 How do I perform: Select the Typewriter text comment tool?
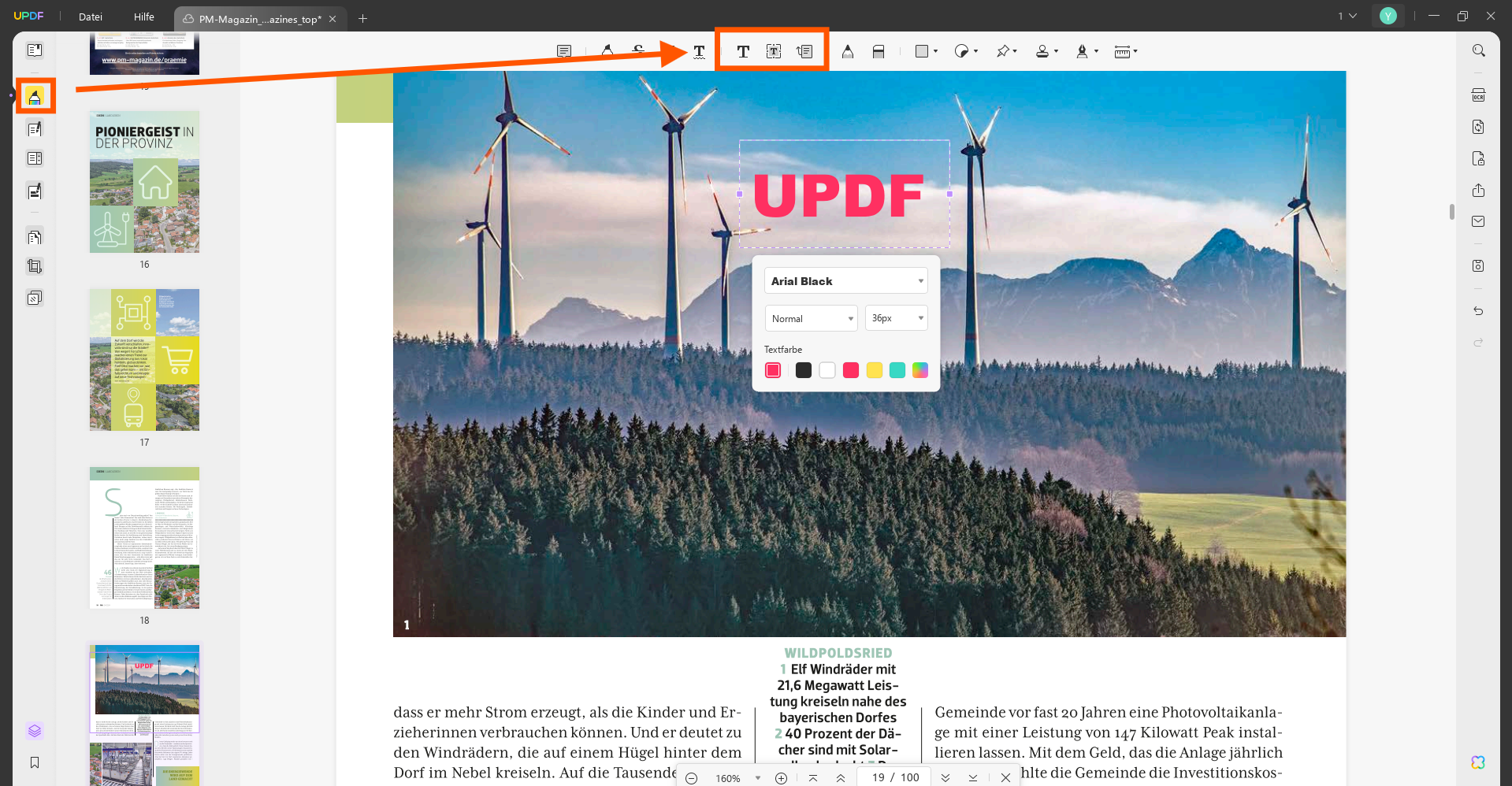pos(743,52)
